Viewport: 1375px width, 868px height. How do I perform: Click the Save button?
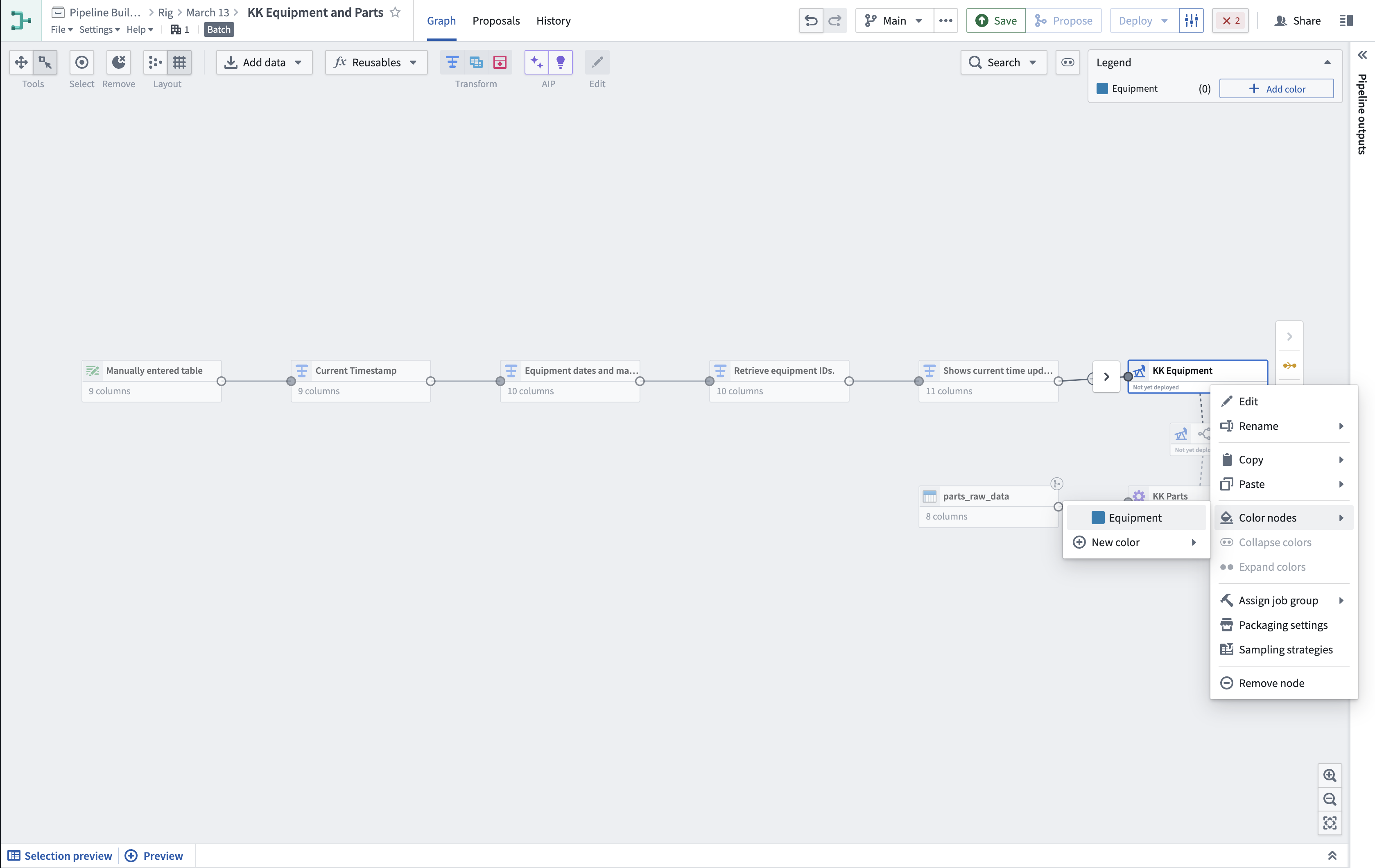(x=996, y=20)
